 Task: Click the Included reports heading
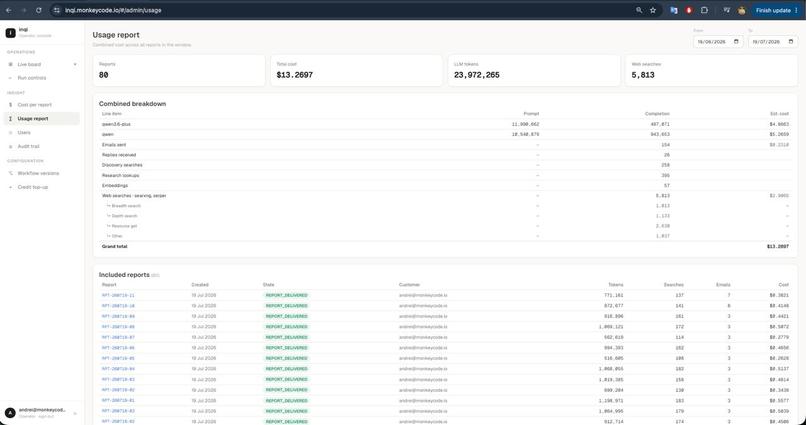point(124,275)
